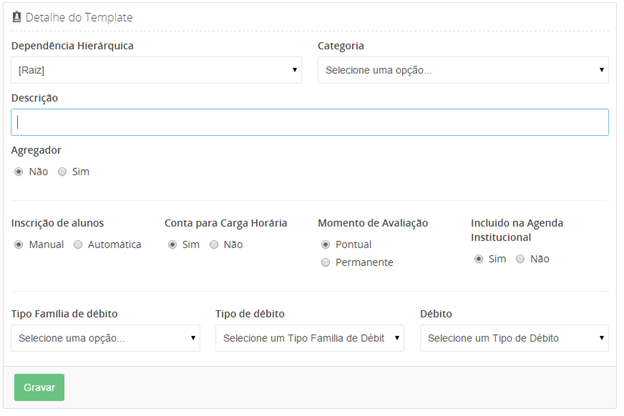The image size is (624, 416).
Task: Click the arrow on the Categoria select
Action: click(x=600, y=70)
